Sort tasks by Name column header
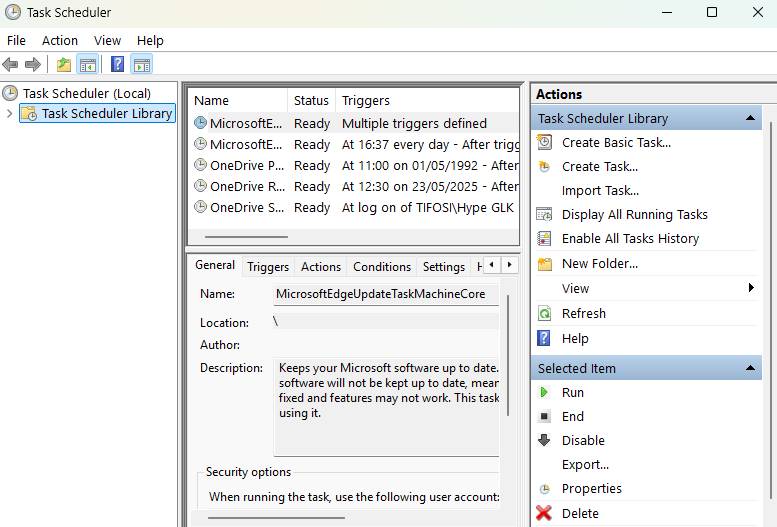Screen dimensions: 777x527 (x=238, y=101)
